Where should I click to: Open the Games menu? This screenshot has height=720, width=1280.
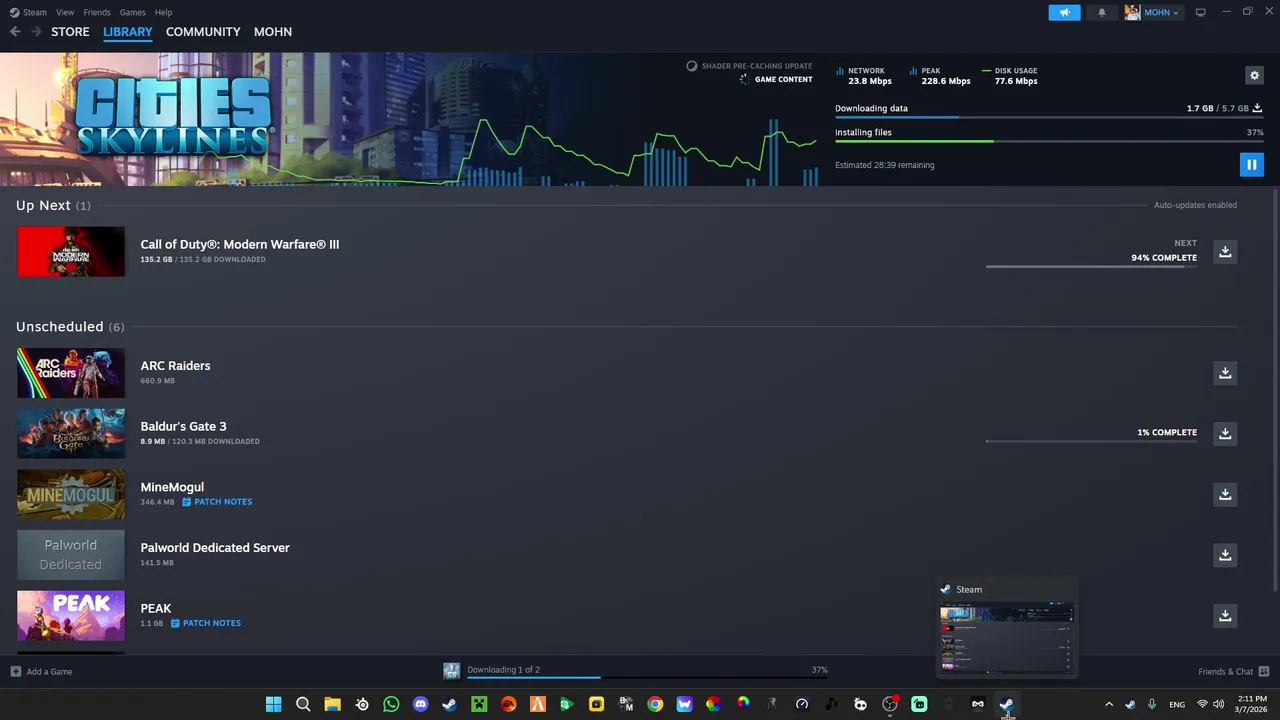pyautogui.click(x=132, y=12)
